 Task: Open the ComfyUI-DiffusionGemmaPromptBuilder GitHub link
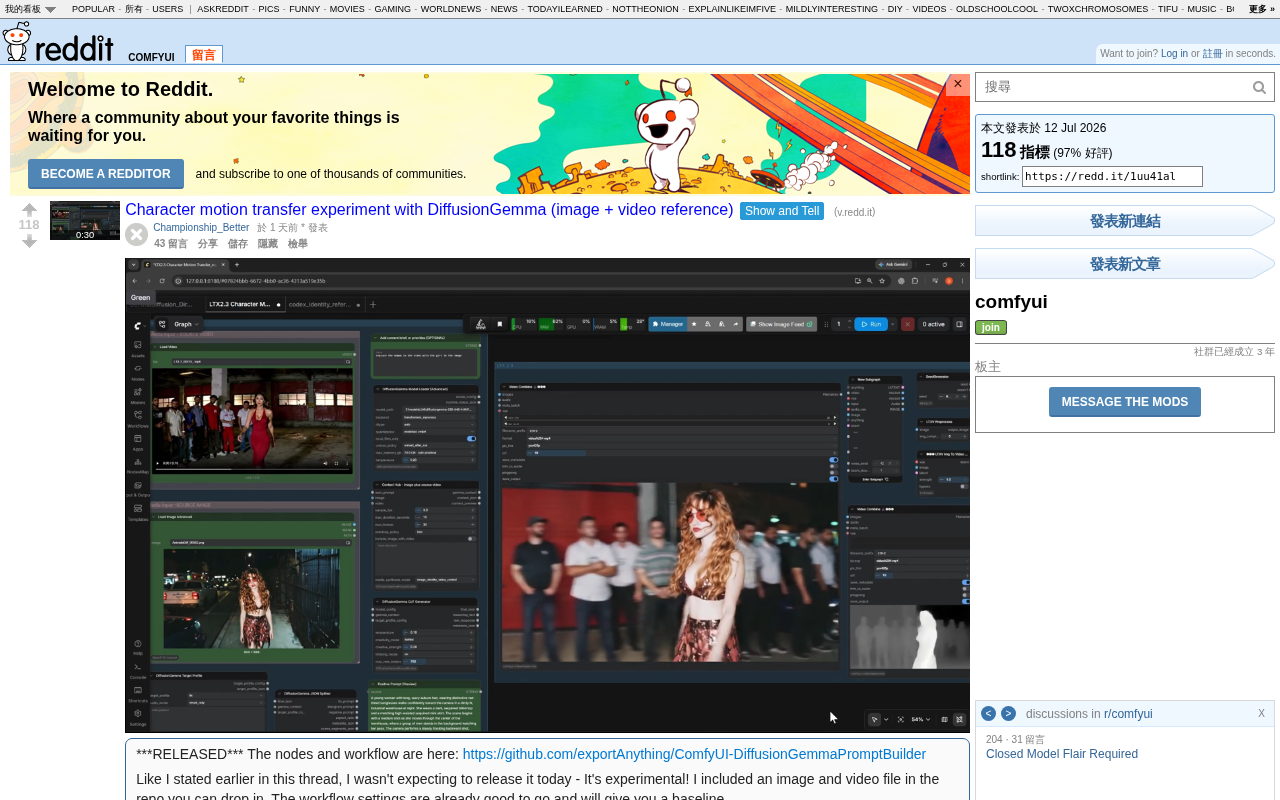click(x=694, y=754)
